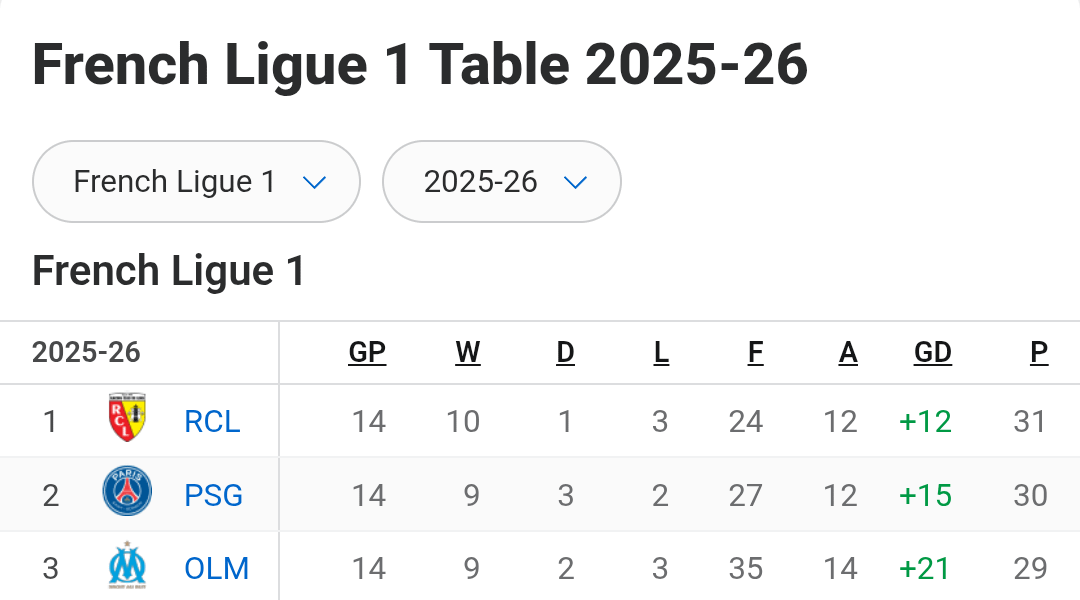The image size is (1080, 600).
Task: Open the PSG team link
Action: click(x=213, y=495)
